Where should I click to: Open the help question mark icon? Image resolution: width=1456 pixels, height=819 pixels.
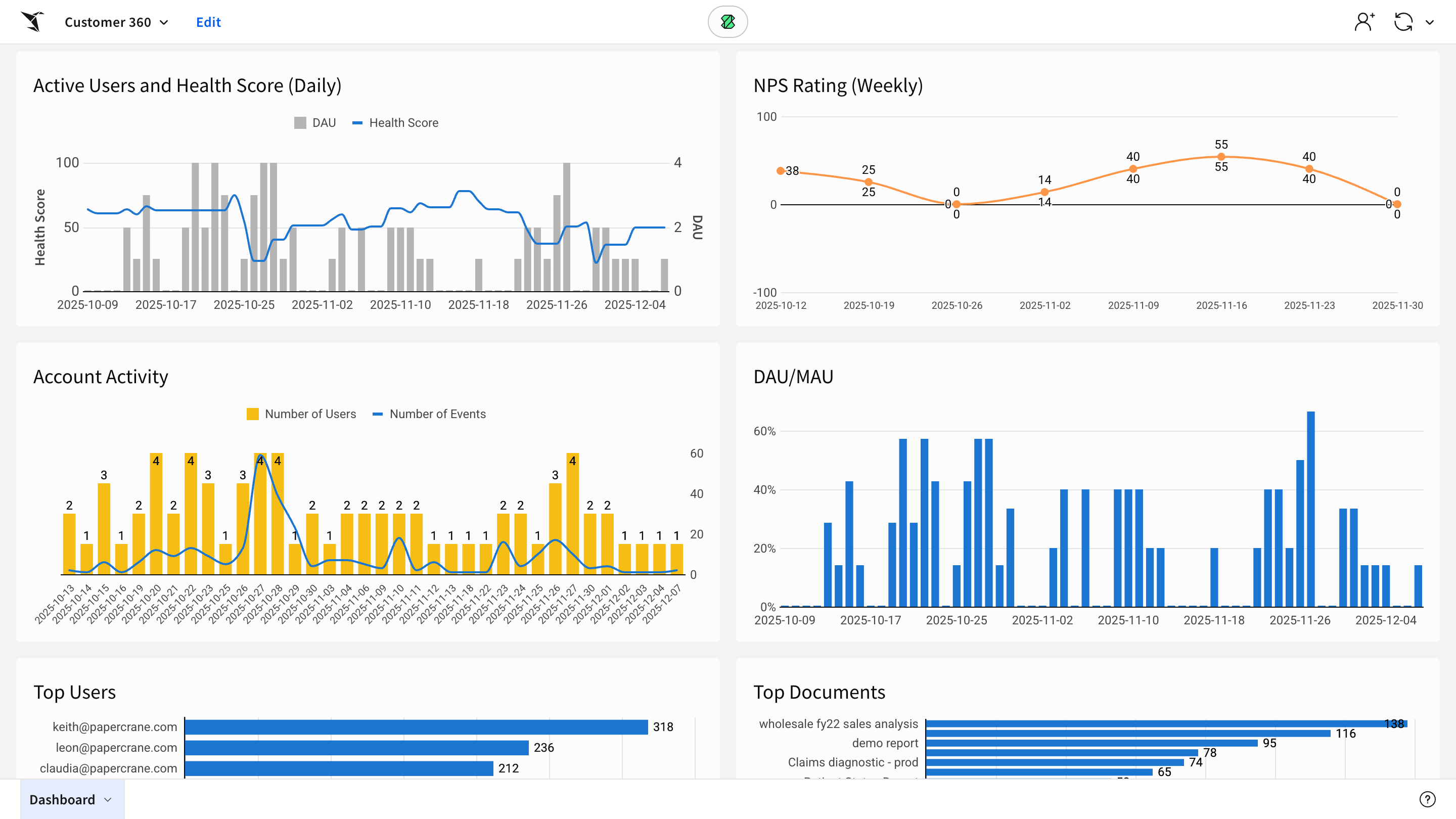click(1427, 799)
